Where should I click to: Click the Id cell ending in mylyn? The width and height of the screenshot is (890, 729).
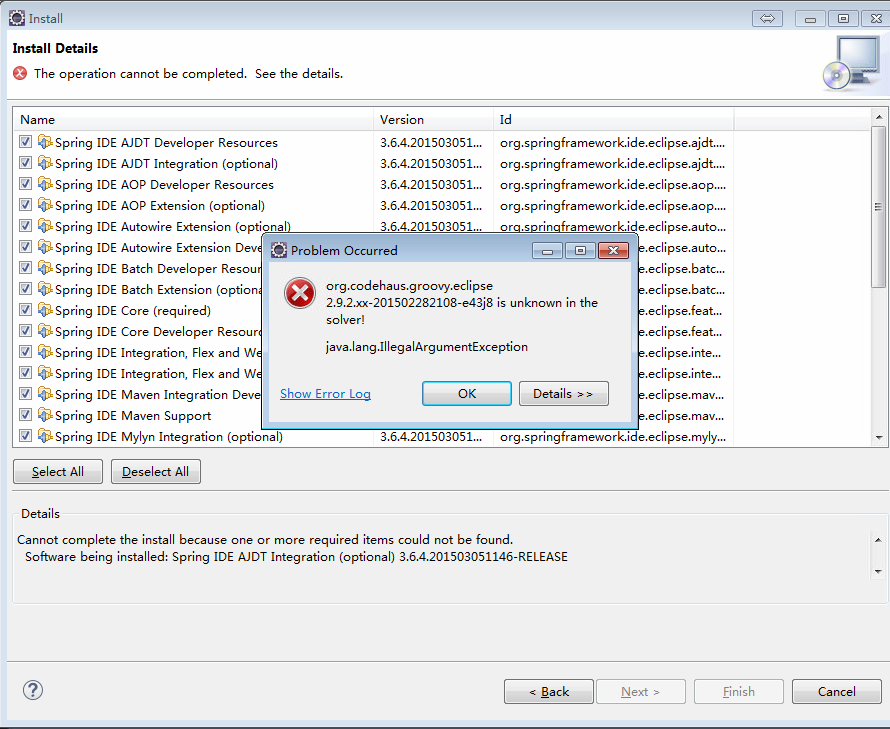pos(612,437)
